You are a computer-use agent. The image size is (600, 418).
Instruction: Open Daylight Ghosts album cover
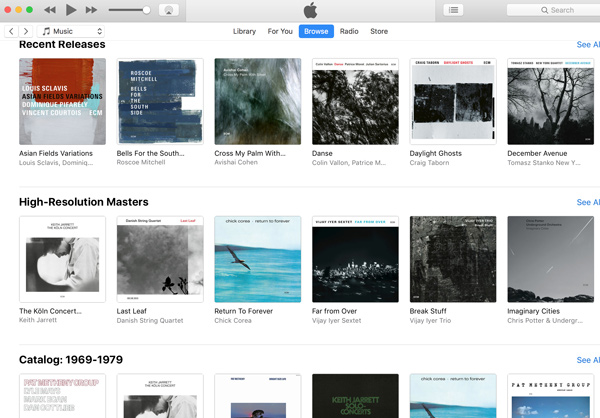(x=453, y=101)
